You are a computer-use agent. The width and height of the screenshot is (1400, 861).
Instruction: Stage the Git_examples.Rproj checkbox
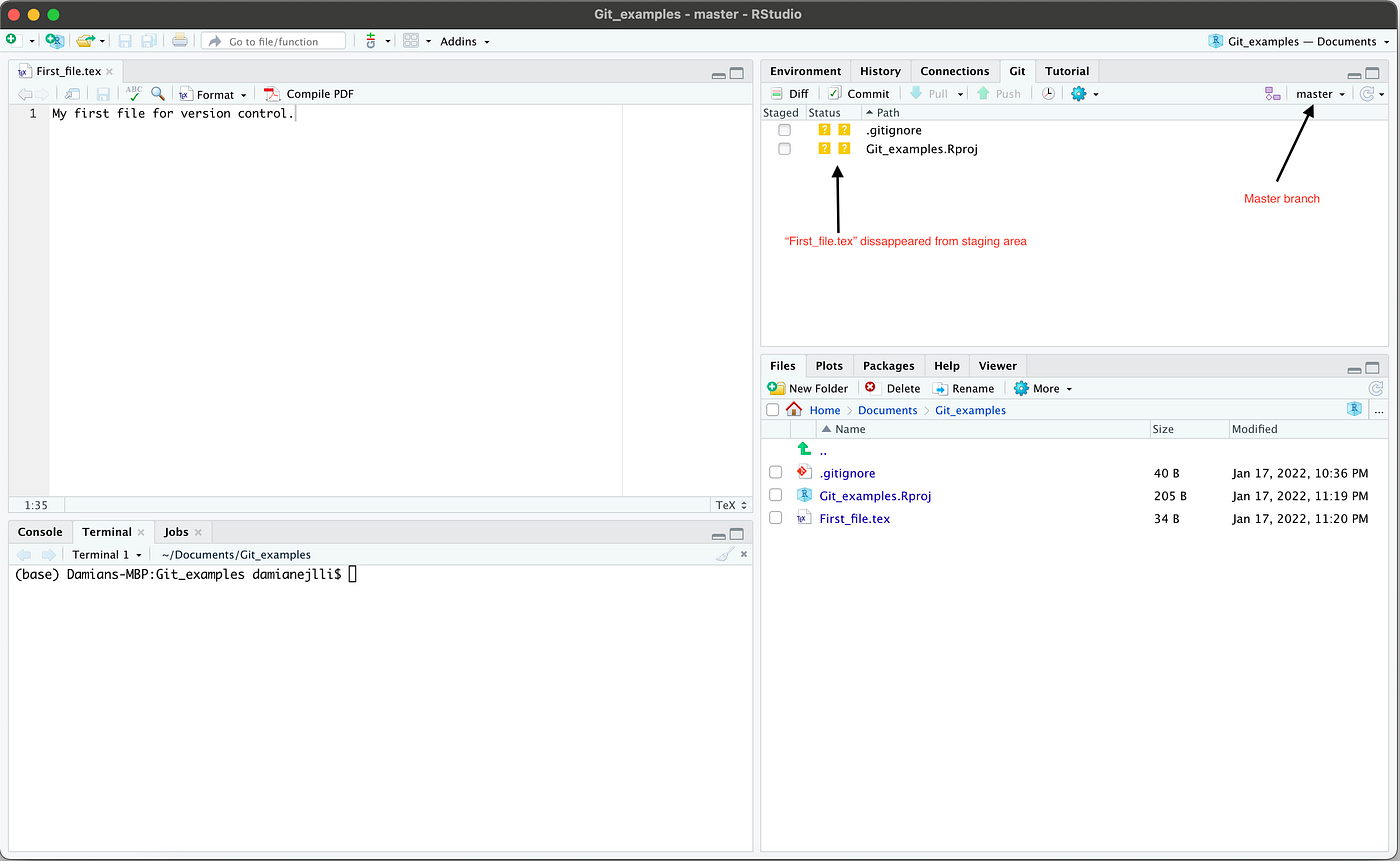coord(784,149)
